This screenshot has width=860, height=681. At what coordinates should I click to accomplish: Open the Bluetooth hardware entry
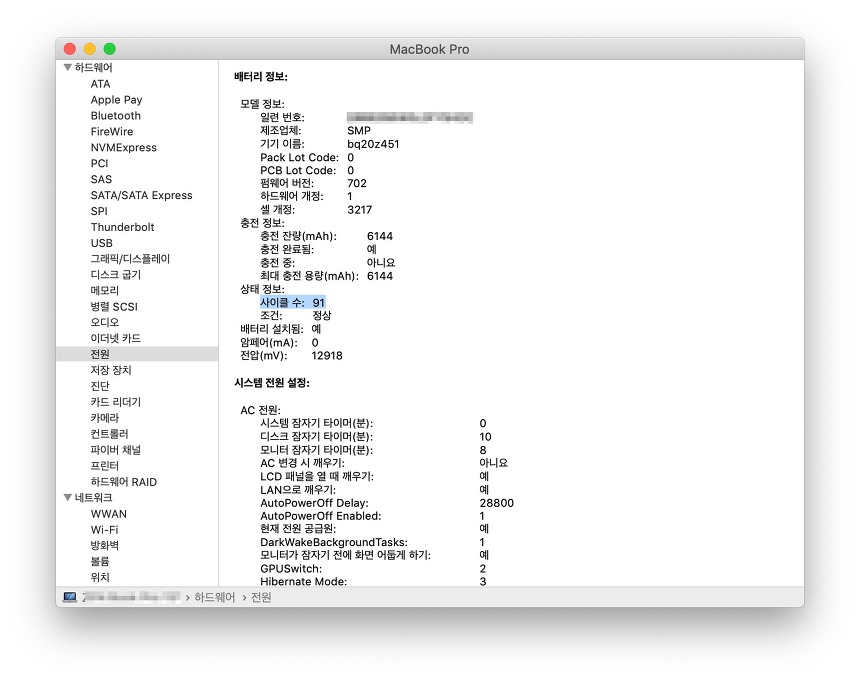point(116,116)
